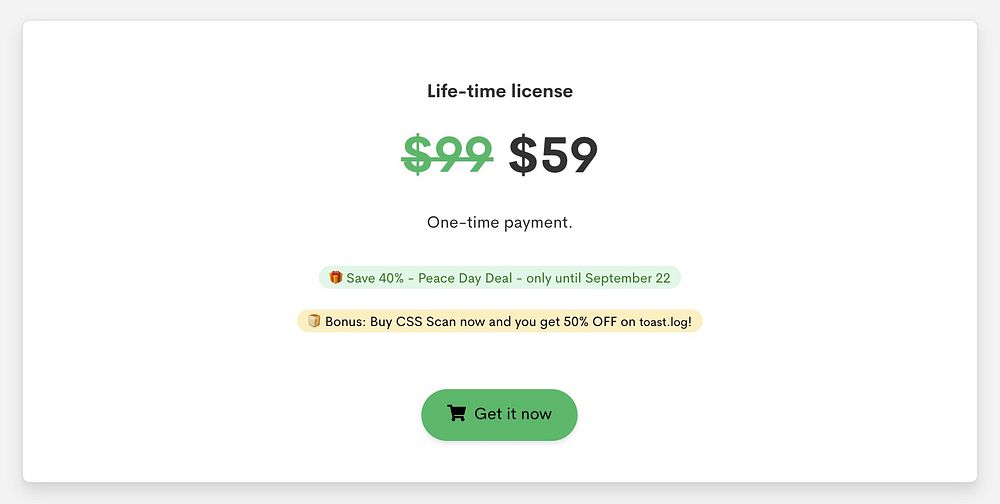Click the yellow Bonus CSS Scan badge
Image resolution: width=1000 pixels, height=504 pixels.
coord(500,321)
